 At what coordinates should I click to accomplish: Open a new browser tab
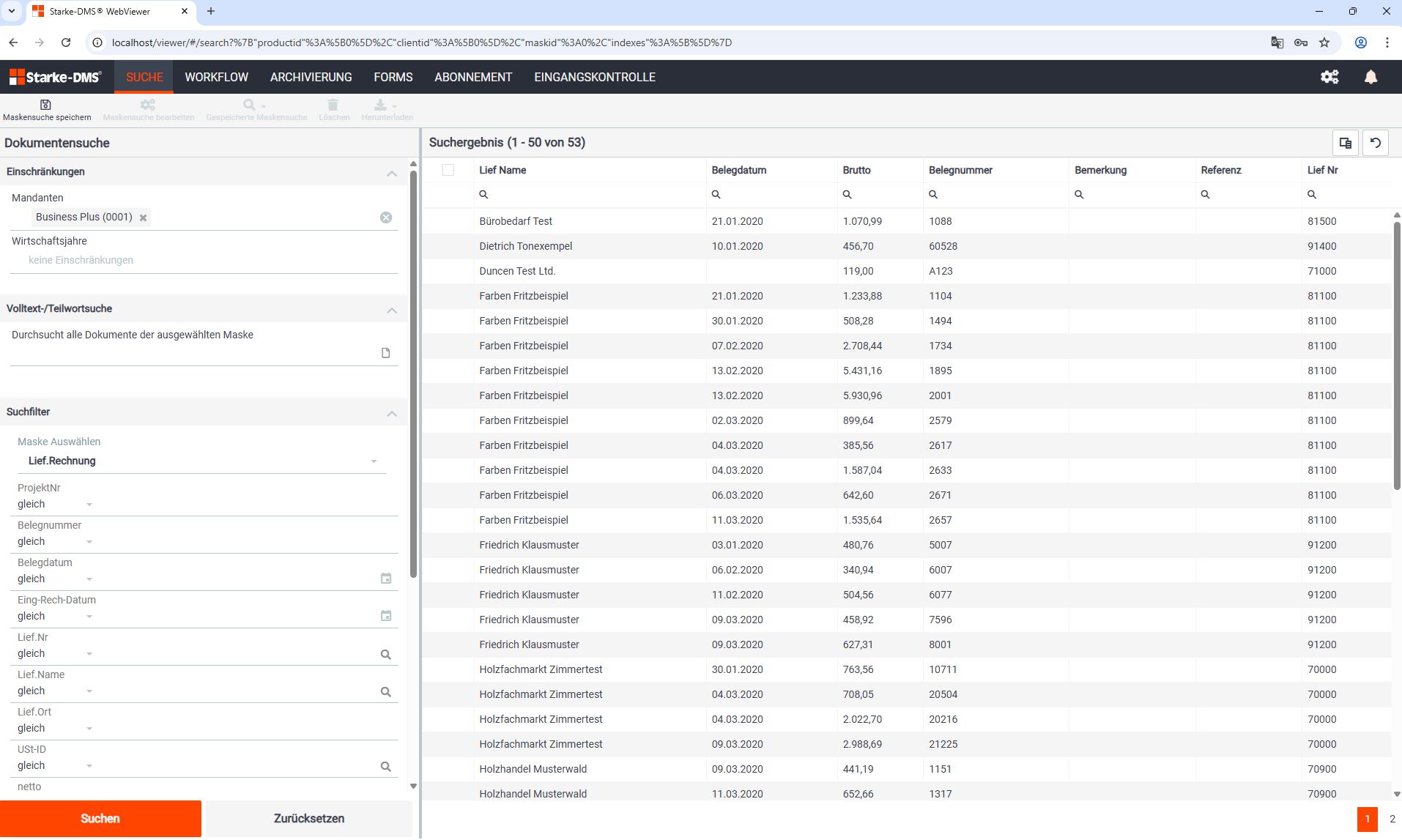click(x=211, y=11)
